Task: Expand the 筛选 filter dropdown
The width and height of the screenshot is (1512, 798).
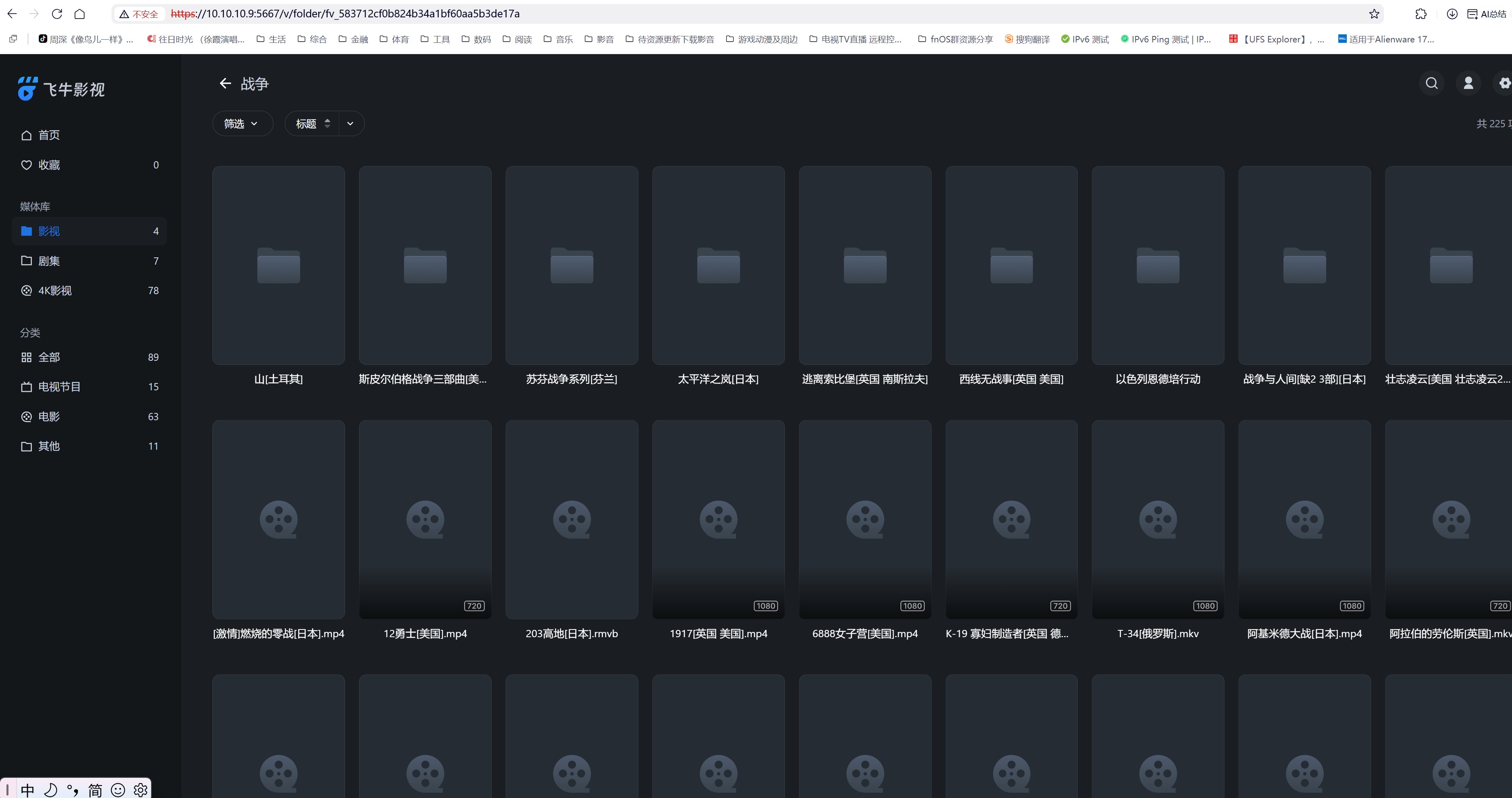Action: click(242, 123)
